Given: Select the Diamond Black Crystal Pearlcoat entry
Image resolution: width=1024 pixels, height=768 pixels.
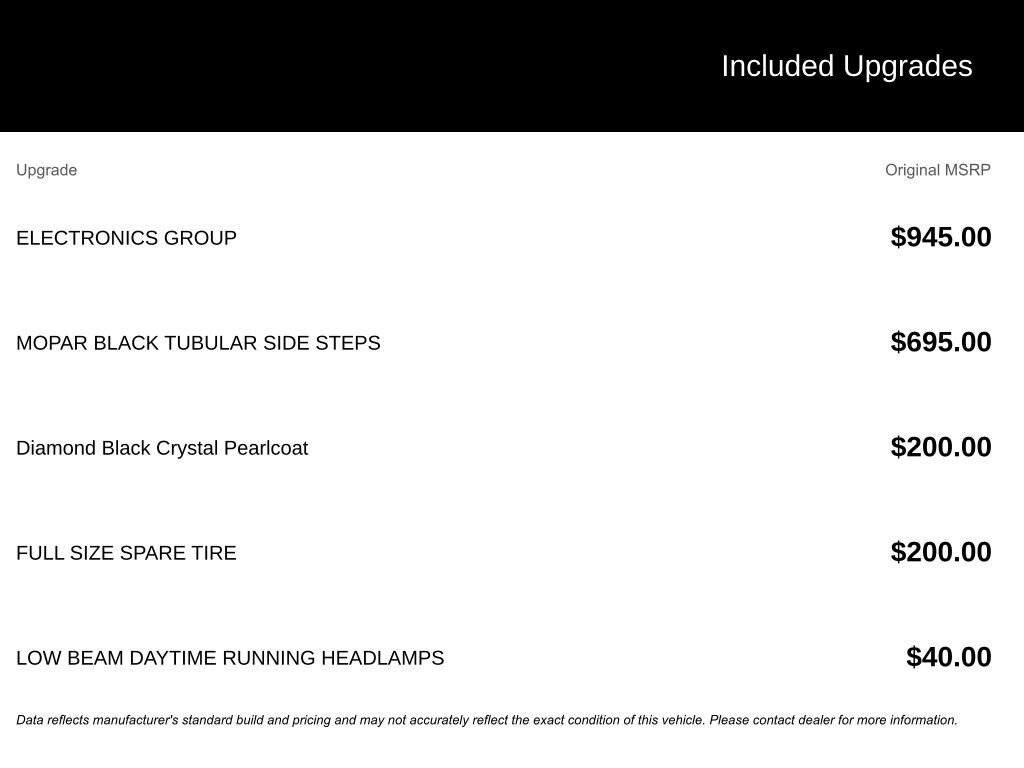Looking at the screenshot, I should 162,448.
